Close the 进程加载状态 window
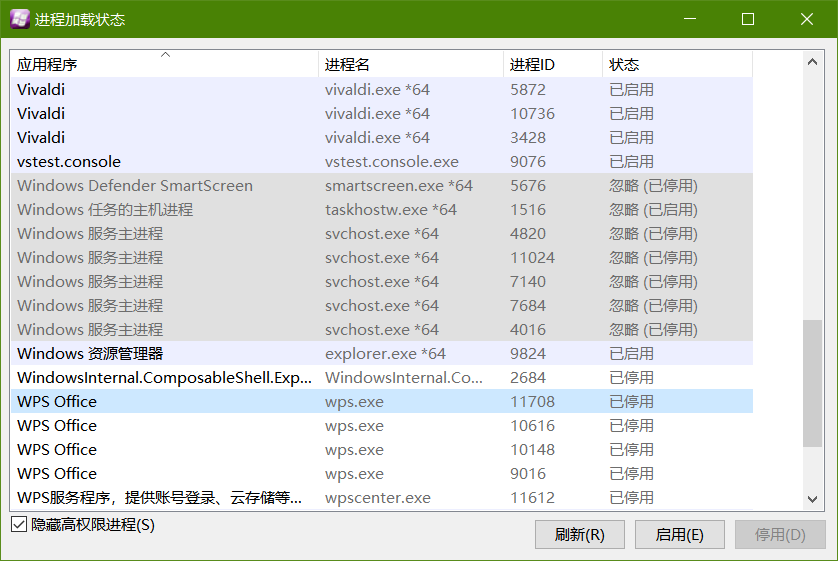Image resolution: width=838 pixels, height=561 pixels. point(807,19)
